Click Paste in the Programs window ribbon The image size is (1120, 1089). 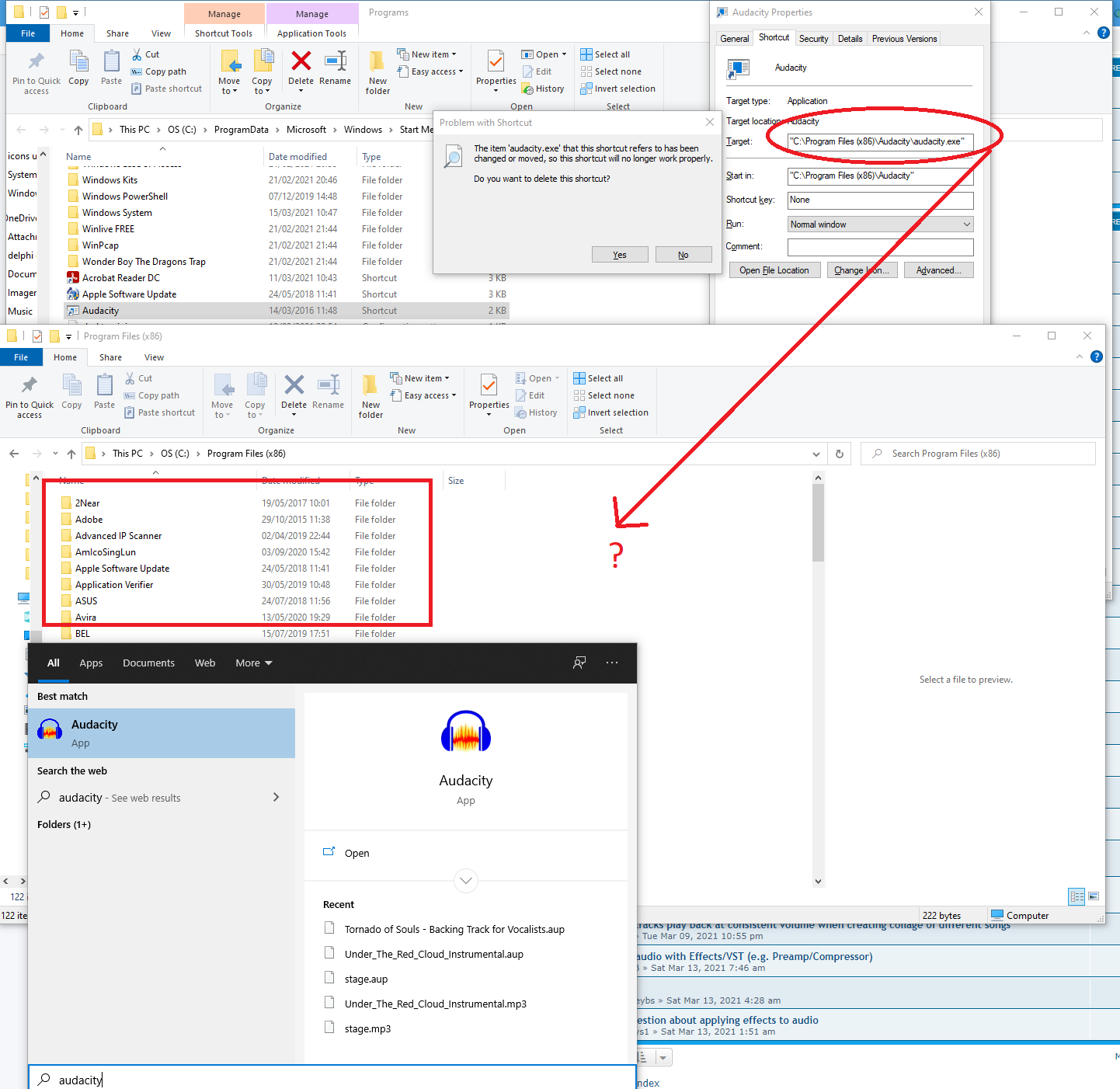[112, 68]
